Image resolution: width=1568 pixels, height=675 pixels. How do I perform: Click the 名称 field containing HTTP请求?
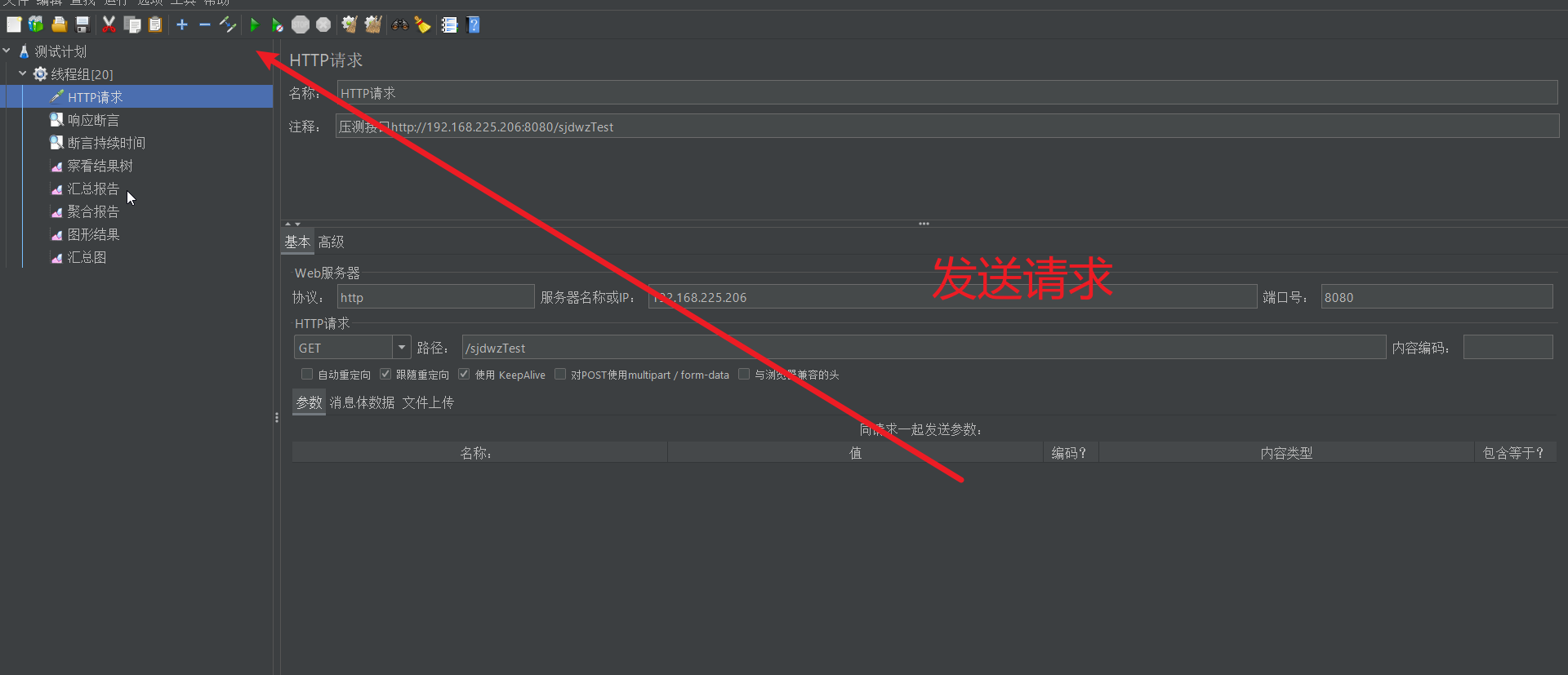947,93
